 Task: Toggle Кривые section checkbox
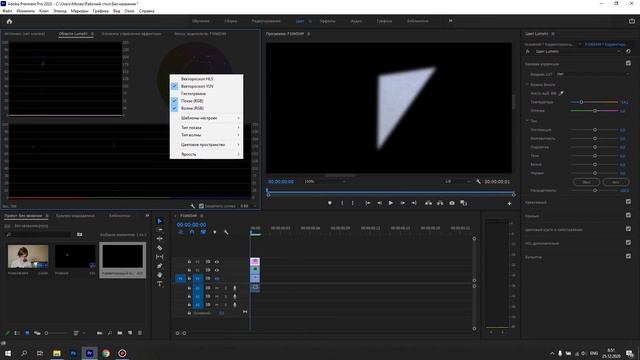[628, 215]
